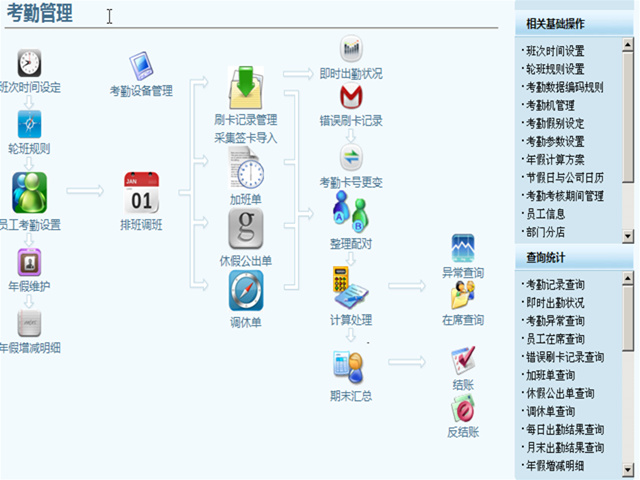The image size is (640, 480).
Task: Open 加班单 clock document icon
Action: point(247,169)
